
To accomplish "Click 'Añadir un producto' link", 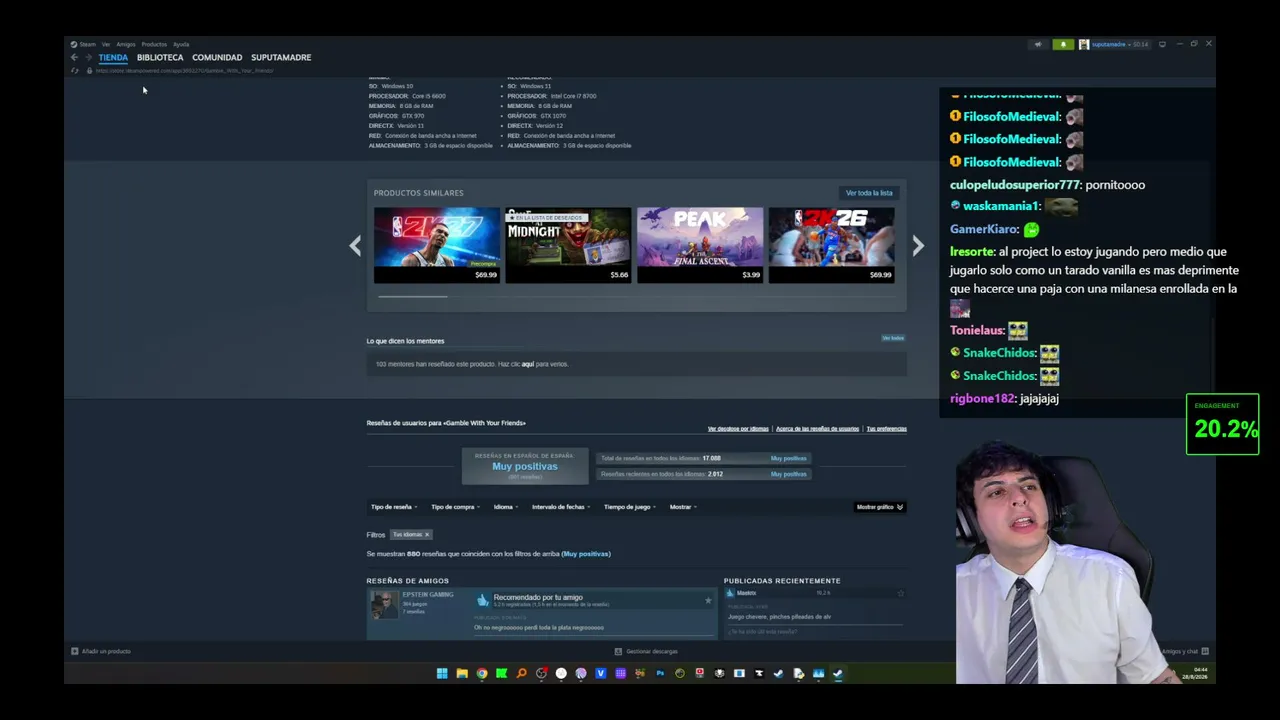I will pos(106,651).
